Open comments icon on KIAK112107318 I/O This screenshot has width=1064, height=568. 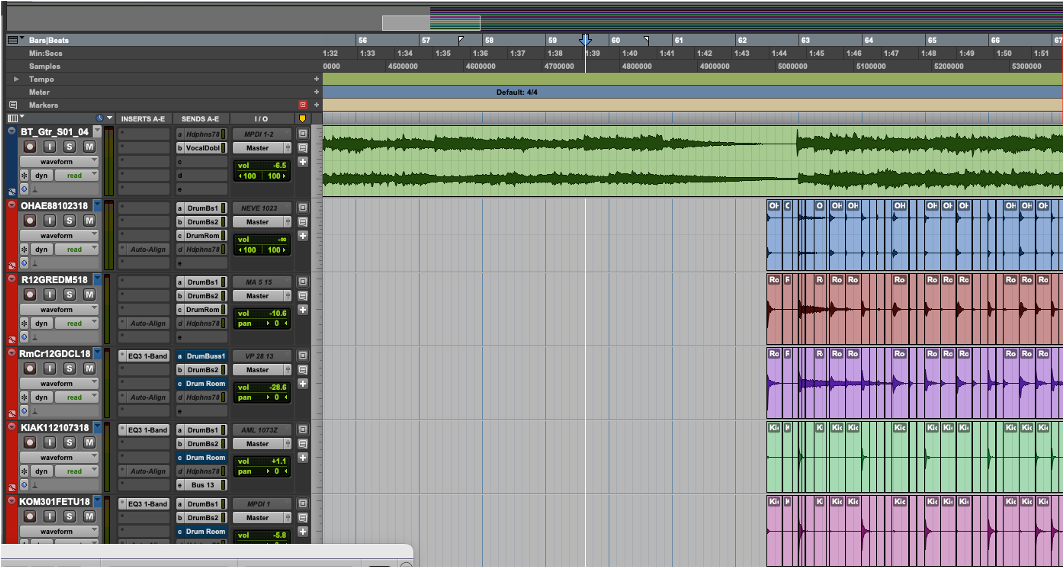click(303, 443)
